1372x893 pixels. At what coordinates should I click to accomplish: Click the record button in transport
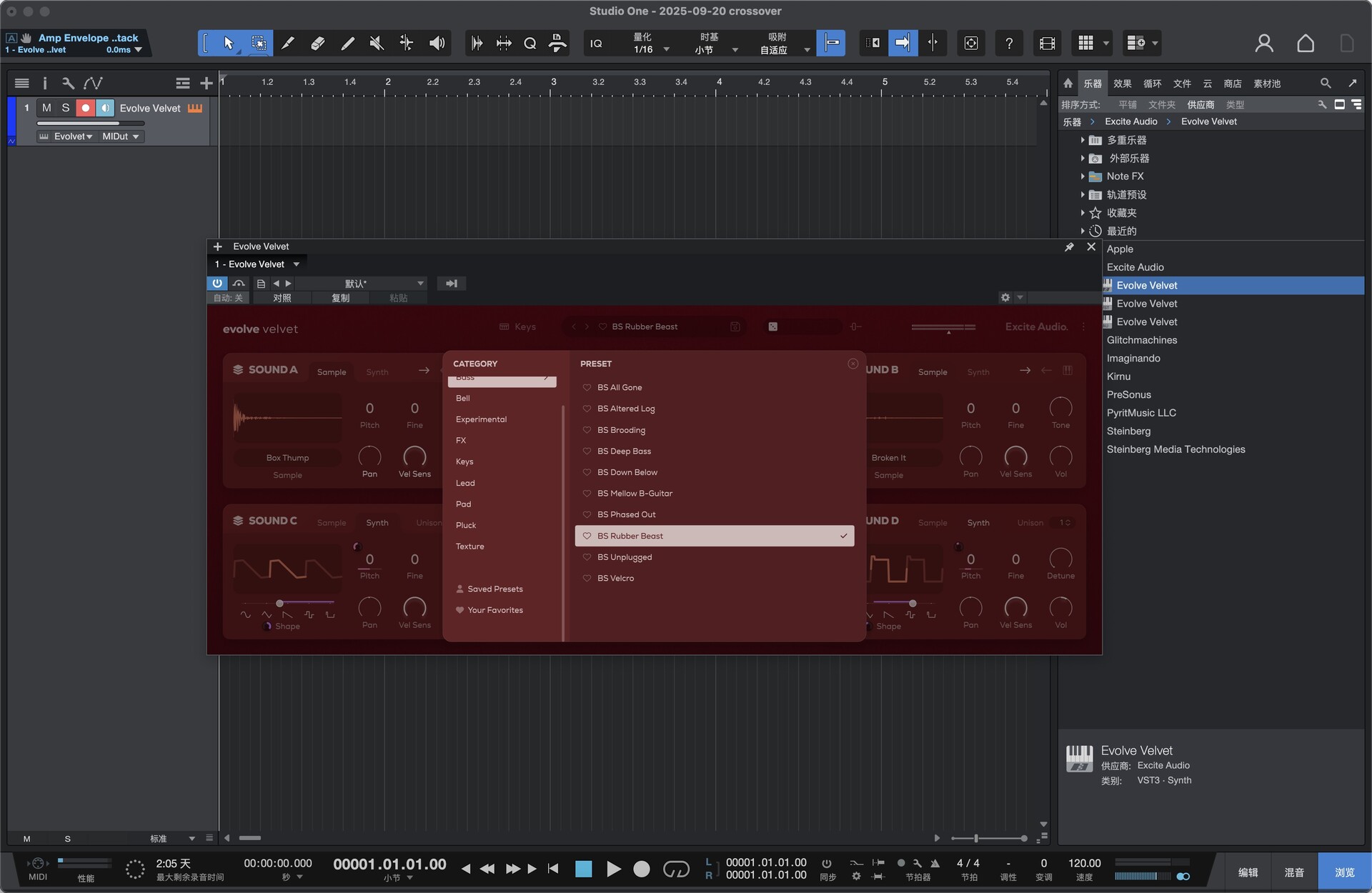[x=642, y=869]
